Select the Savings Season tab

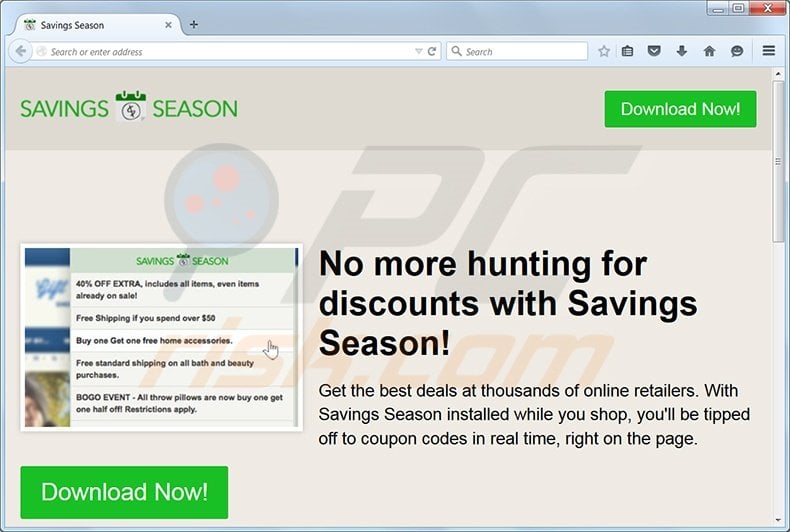[98, 25]
